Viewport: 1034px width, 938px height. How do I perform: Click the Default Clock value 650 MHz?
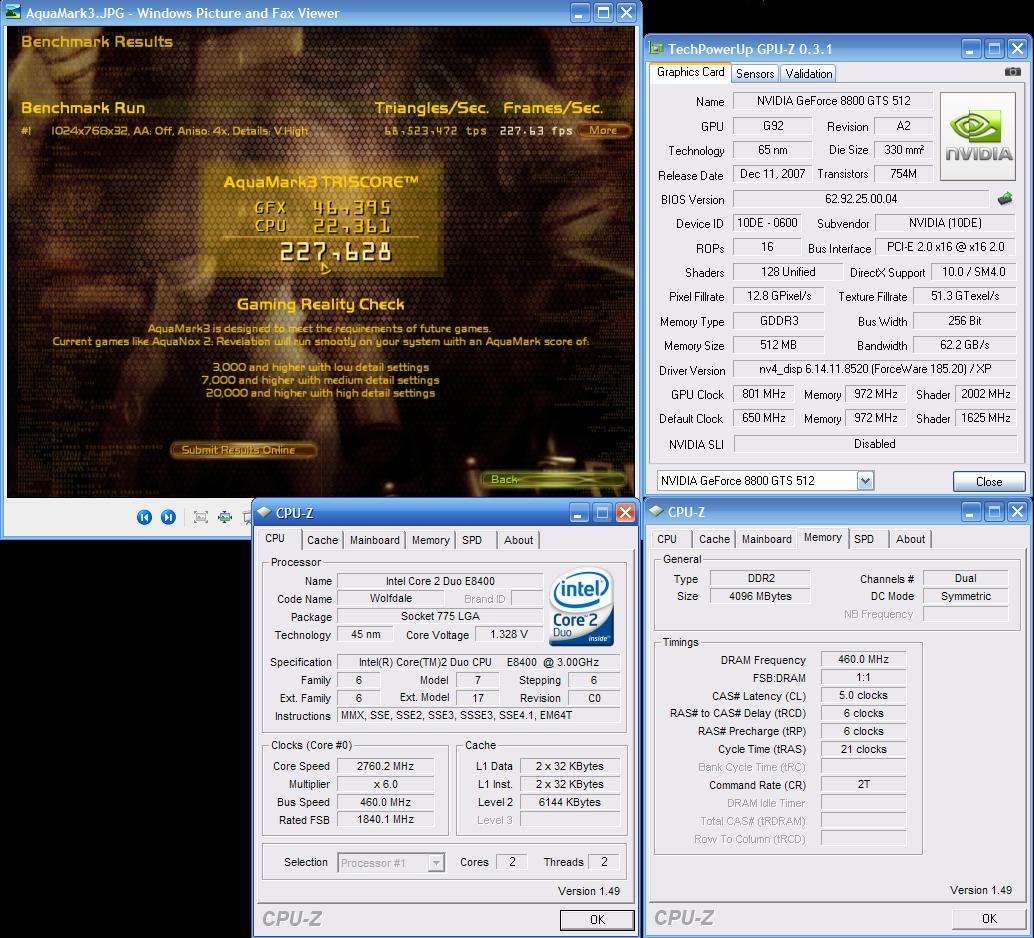[x=764, y=418]
